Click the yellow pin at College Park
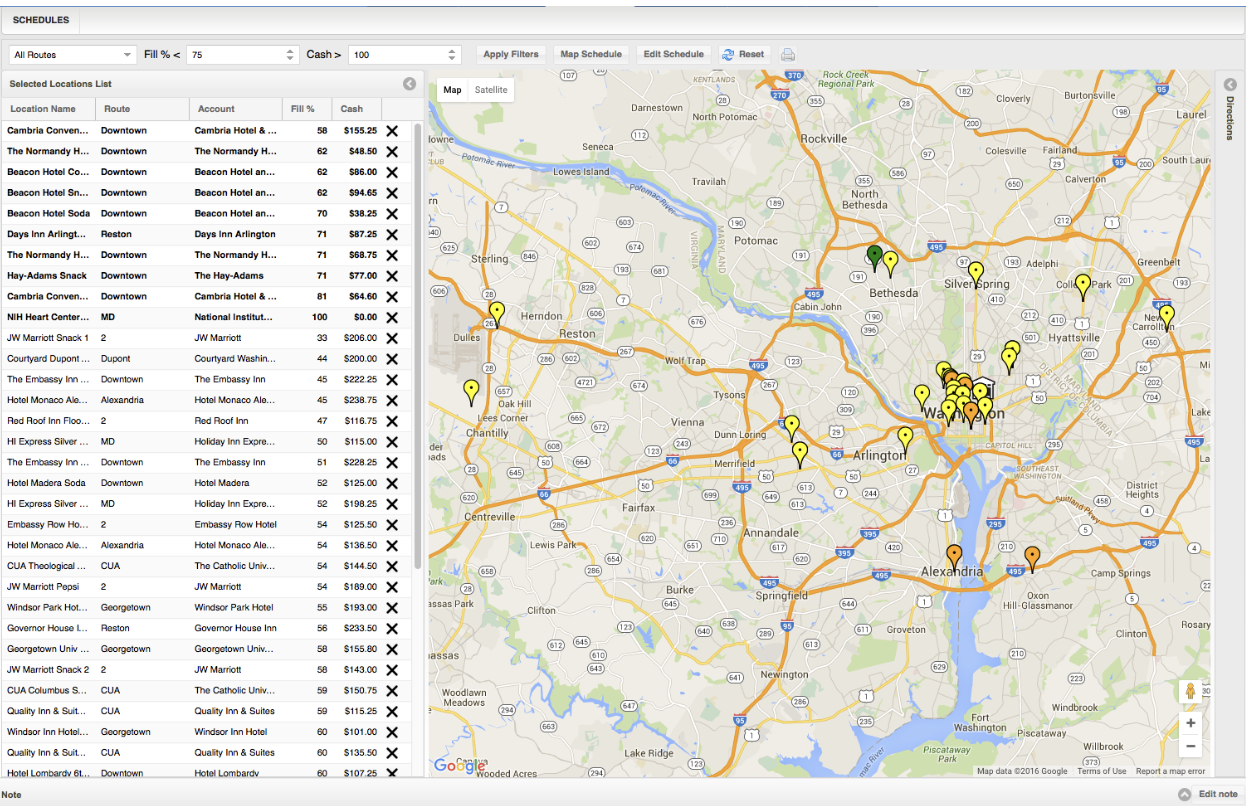Viewport: 1246px width, 806px height. pyautogui.click(x=1082, y=287)
